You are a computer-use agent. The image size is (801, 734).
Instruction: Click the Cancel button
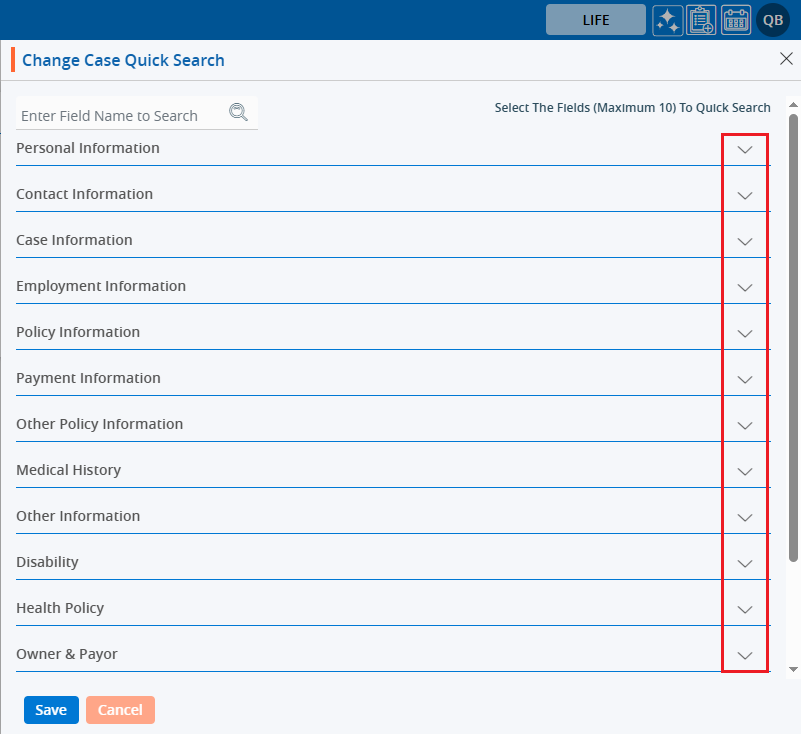coord(120,710)
